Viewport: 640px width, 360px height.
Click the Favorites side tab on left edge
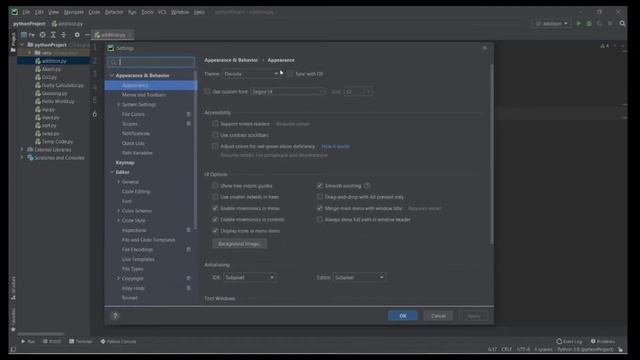tap(13, 319)
